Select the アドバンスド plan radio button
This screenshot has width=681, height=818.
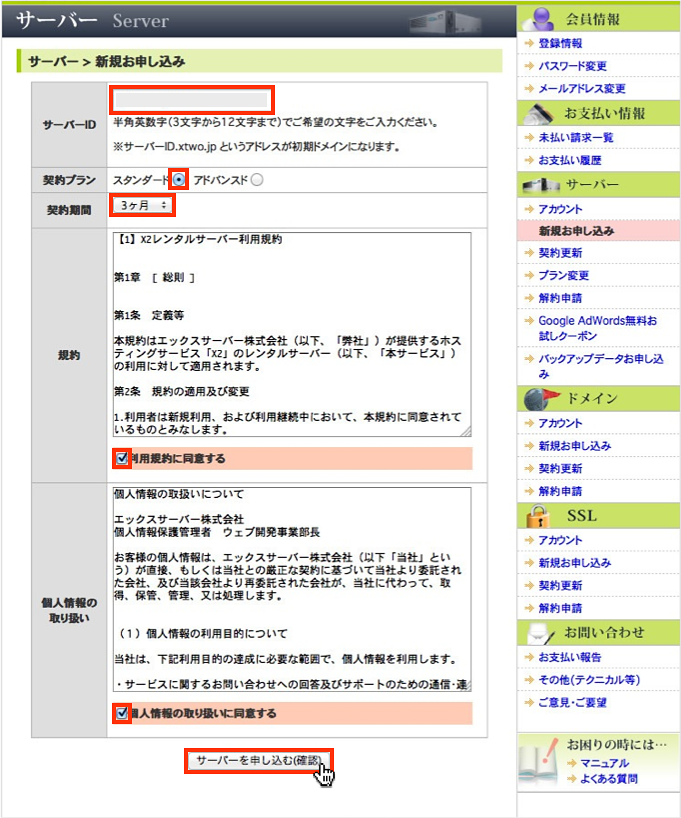257,180
